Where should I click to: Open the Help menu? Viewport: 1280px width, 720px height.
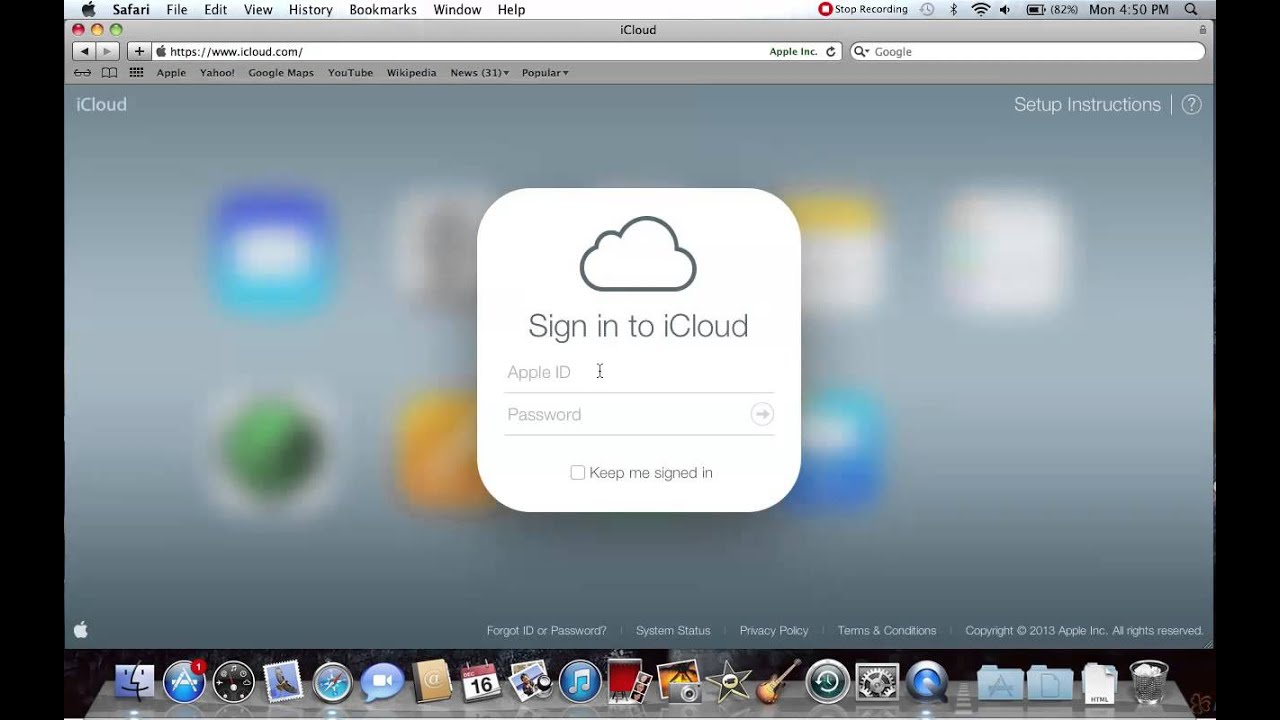(x=511, y=9)
